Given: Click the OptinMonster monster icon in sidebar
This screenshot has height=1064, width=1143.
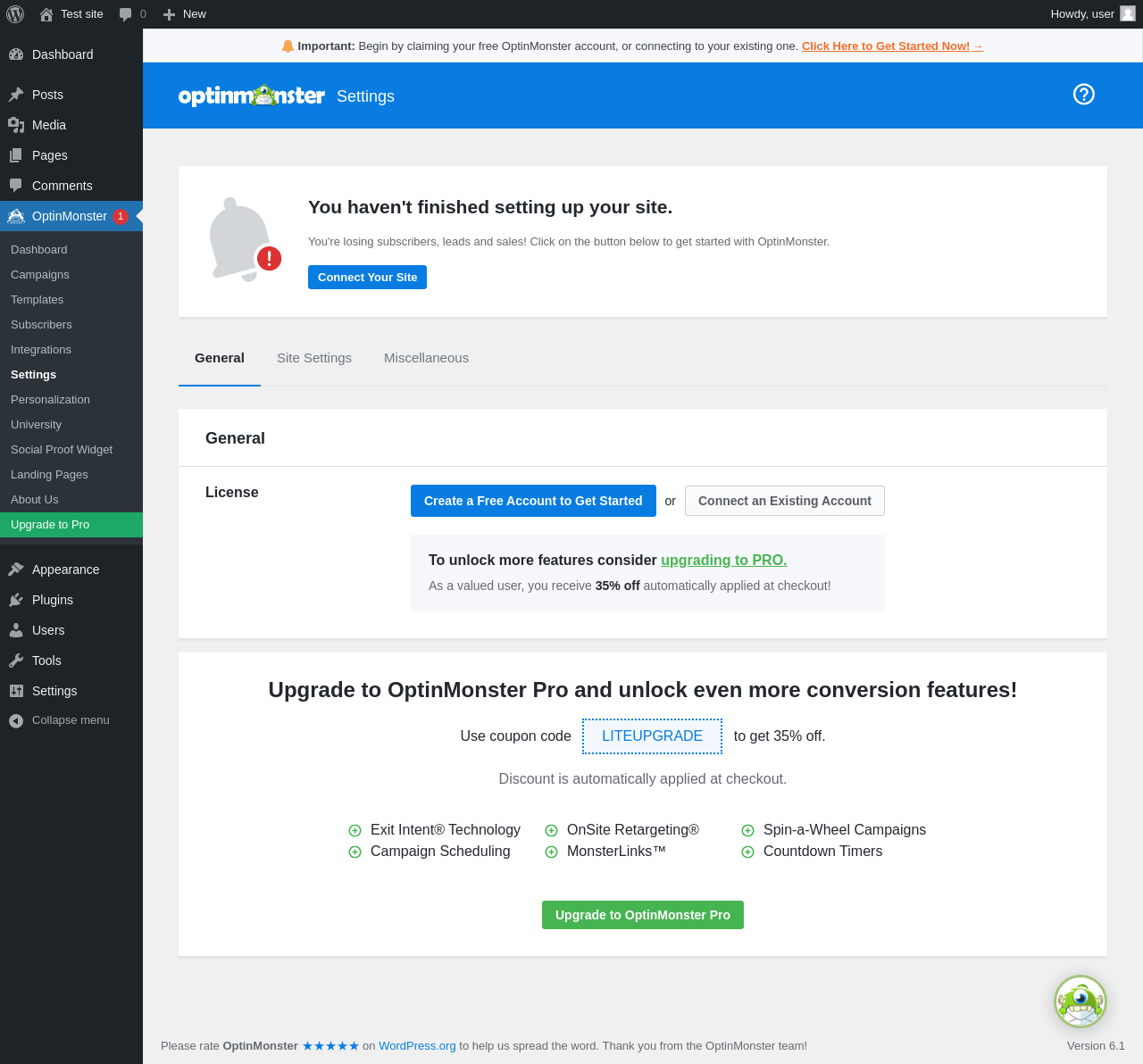Looking at the screenshot, I should pos(16,216).
